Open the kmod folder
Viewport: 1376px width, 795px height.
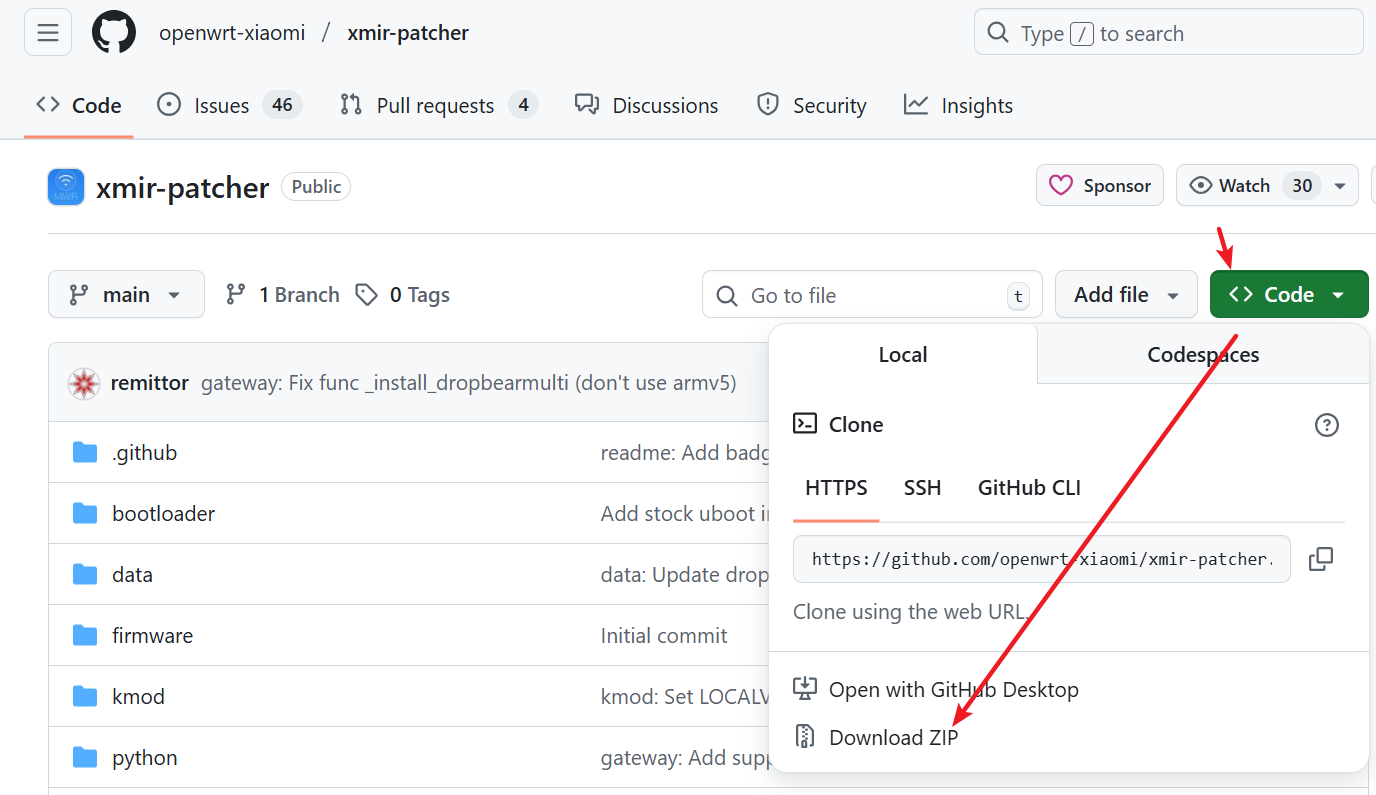point(139,697)
